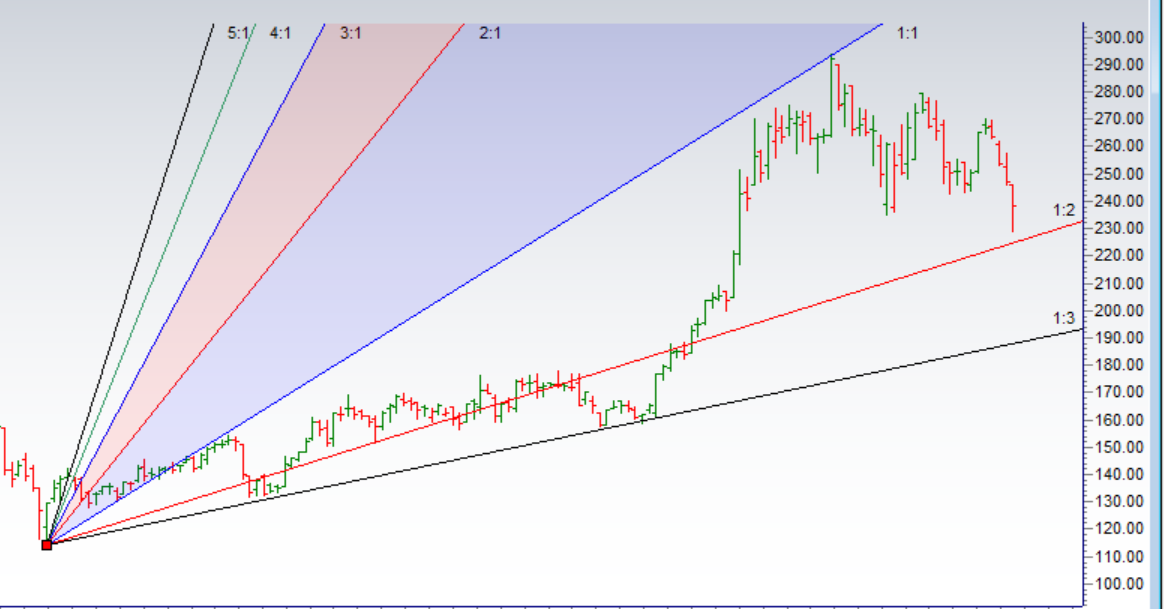Select the 4:1 fan line label
The height and width of the screenshot is (609, 1165).
(280, 33)
